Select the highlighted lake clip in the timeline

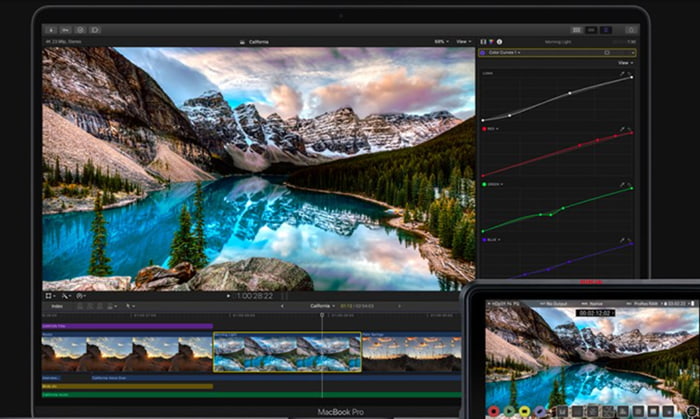286,352
